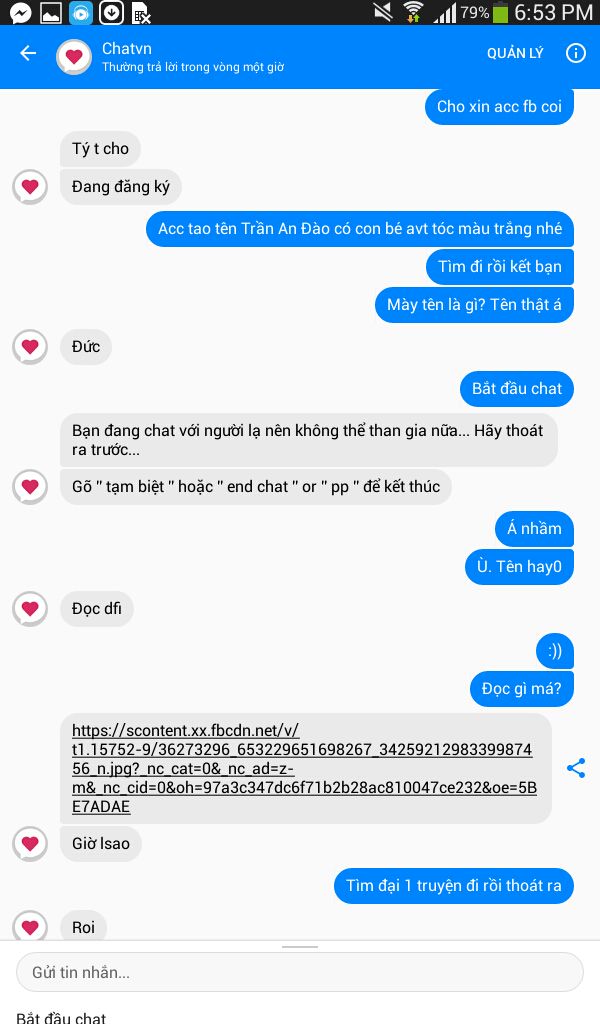Open Chatvn profile heart avatar in header
Image resolution: width=600 pixels, height=1024 pixels.
[74, 57]
